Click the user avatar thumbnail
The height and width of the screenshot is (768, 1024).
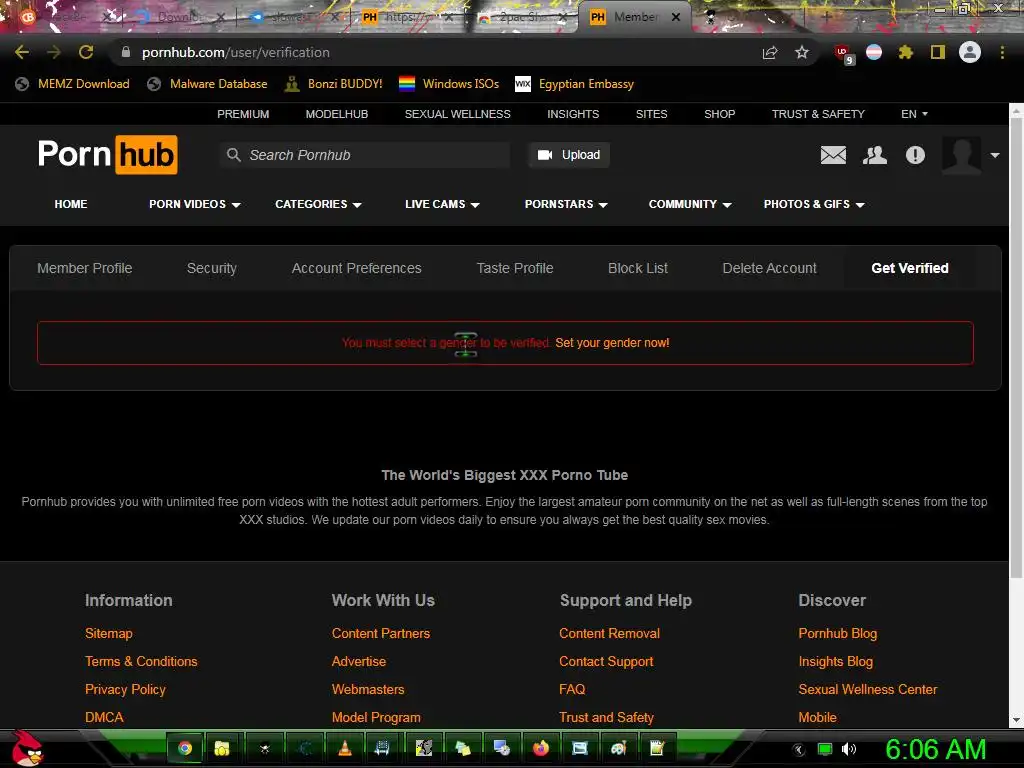pos(961,155)
